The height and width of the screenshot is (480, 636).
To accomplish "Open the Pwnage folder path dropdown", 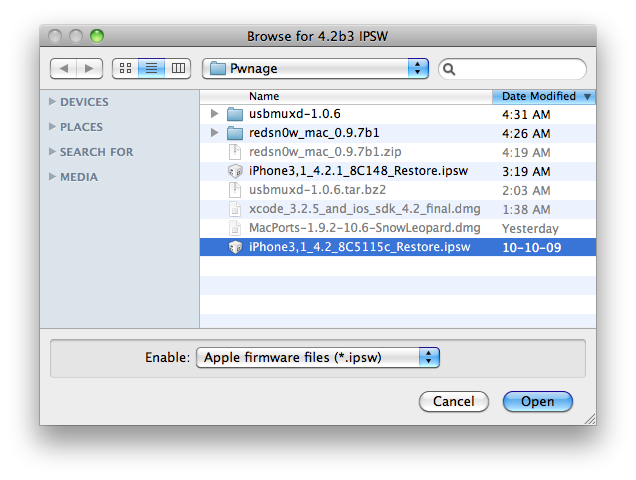I will (x=315, y=69).
